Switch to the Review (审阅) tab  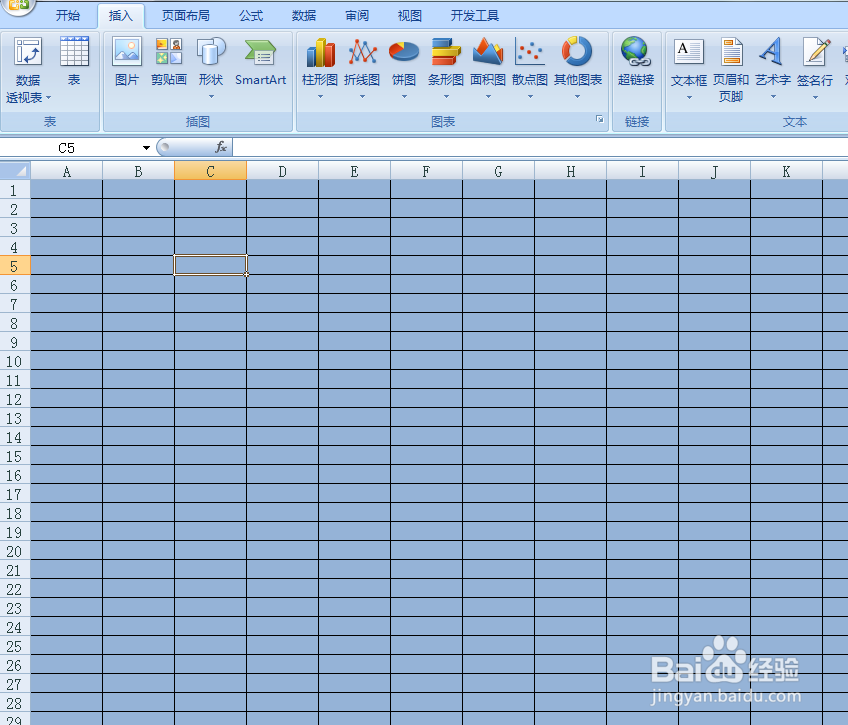pyautogui.click(x=357, y=16)
